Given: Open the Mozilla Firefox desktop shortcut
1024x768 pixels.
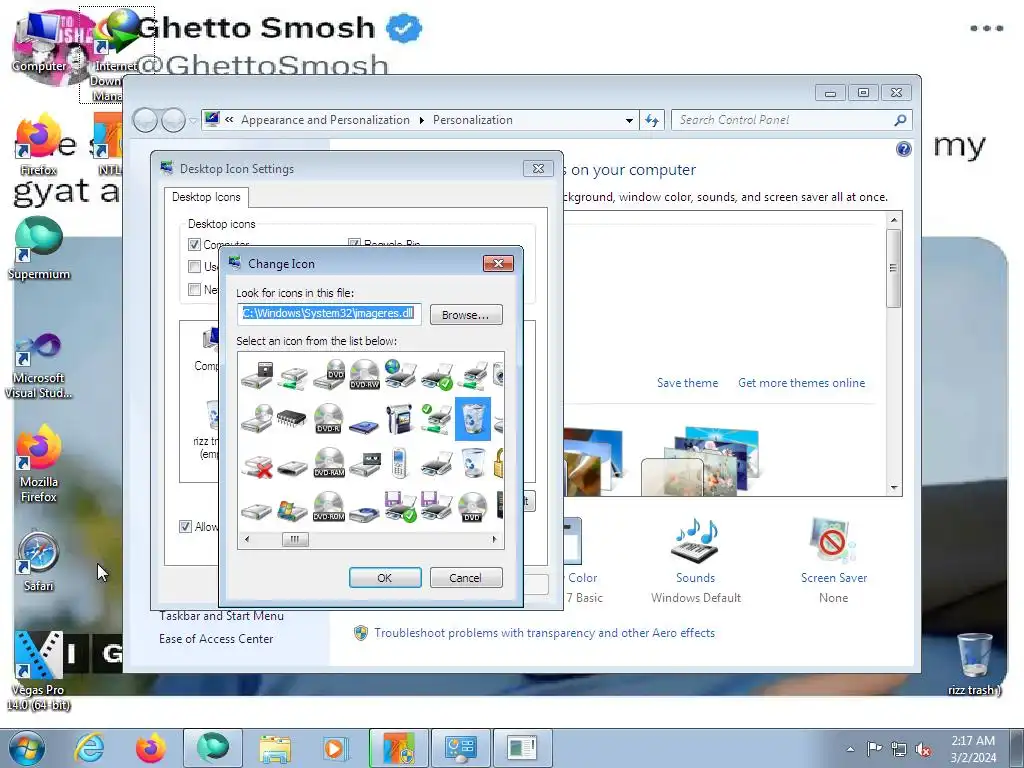Looking at the screenshot, I should [39, 464].
